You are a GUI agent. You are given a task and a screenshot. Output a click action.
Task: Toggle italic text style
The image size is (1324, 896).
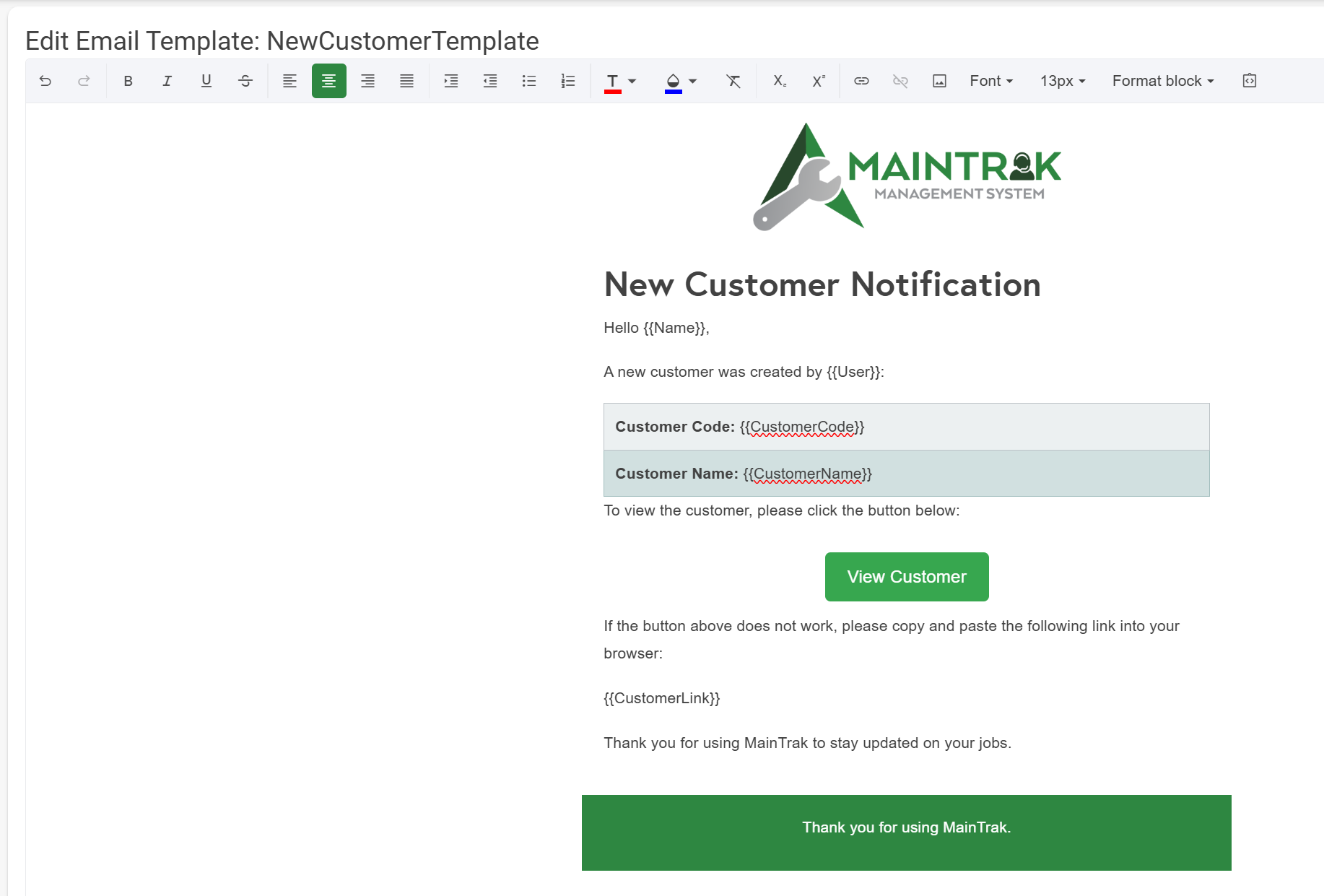point(167,81)
